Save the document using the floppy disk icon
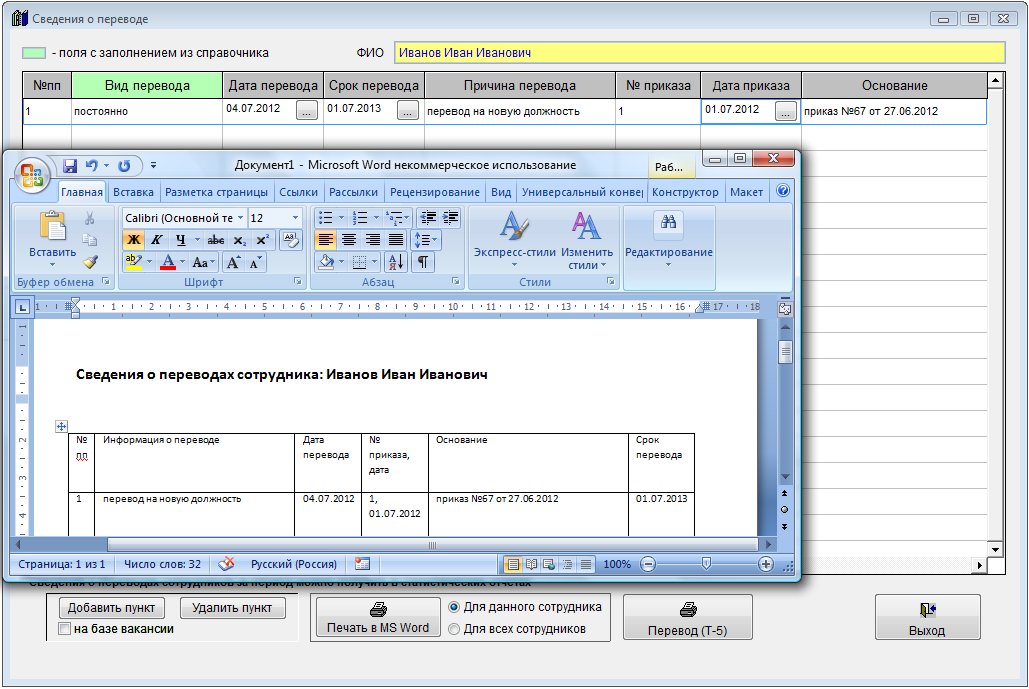 click(70, 166)
